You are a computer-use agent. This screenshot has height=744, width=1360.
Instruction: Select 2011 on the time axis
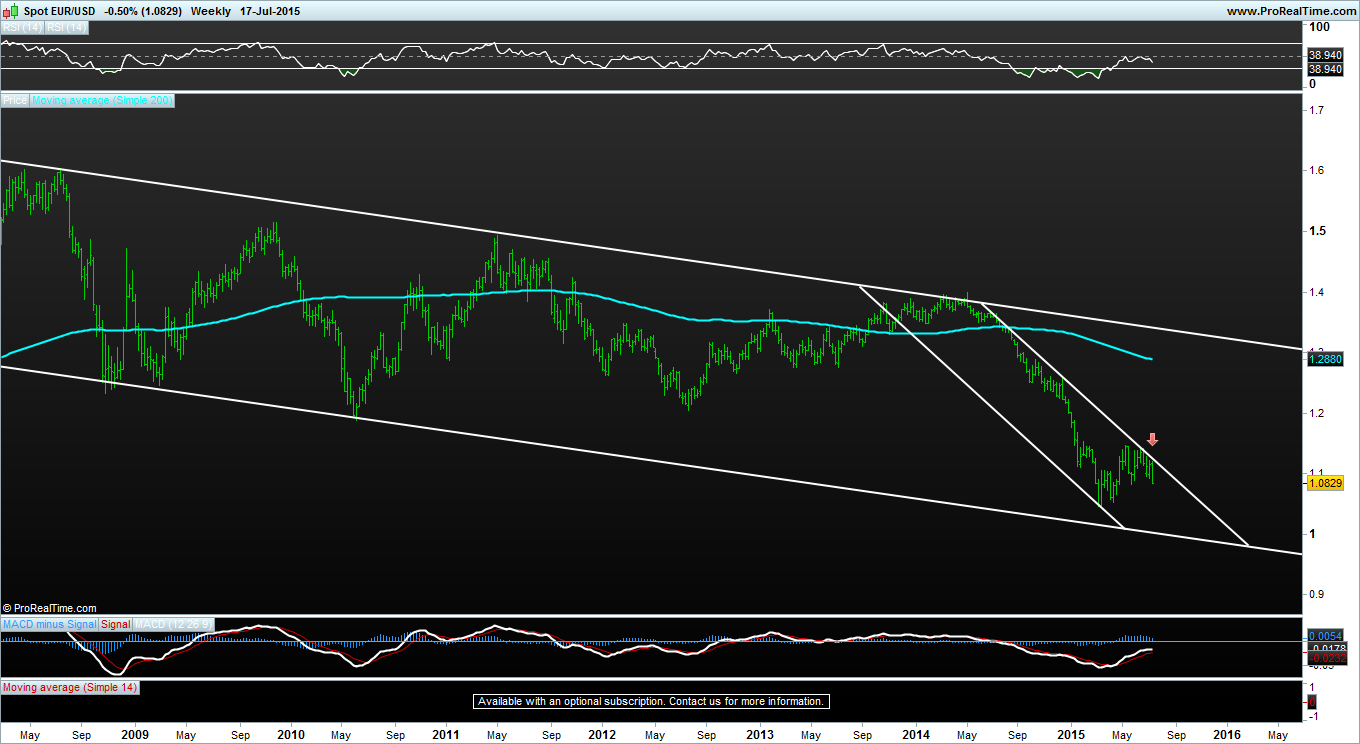click(446, 734)
